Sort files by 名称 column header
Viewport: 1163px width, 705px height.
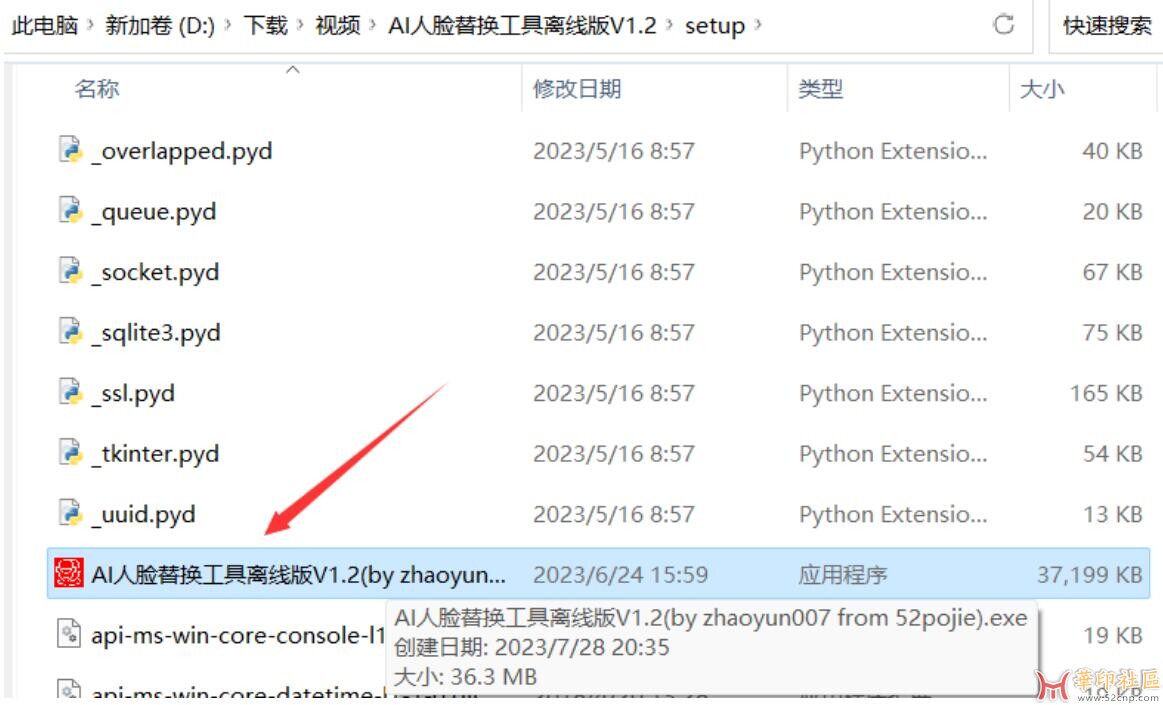(x=97, y=89)
